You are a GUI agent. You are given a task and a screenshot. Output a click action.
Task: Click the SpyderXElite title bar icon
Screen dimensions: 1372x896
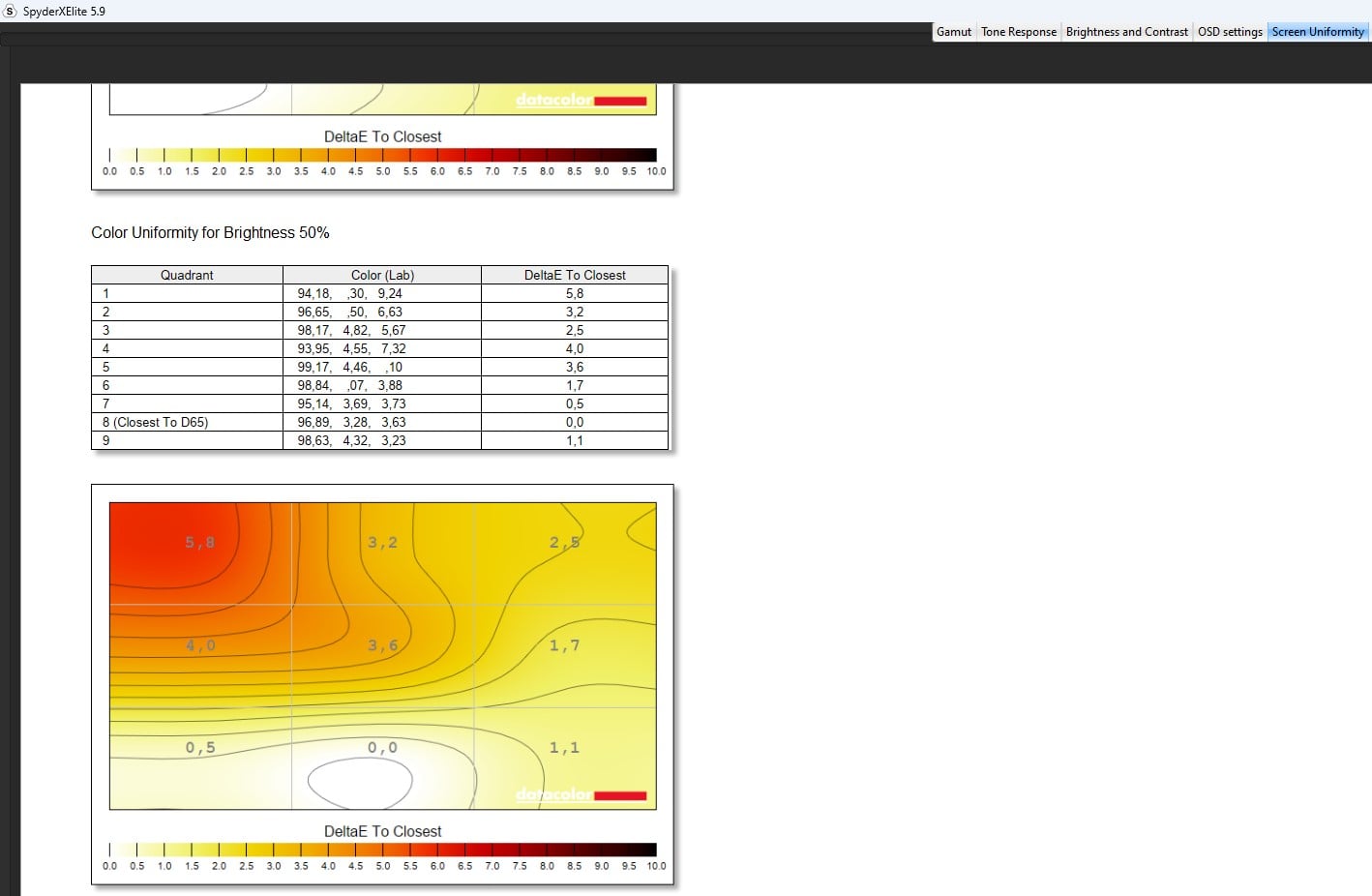pos(11,11)
